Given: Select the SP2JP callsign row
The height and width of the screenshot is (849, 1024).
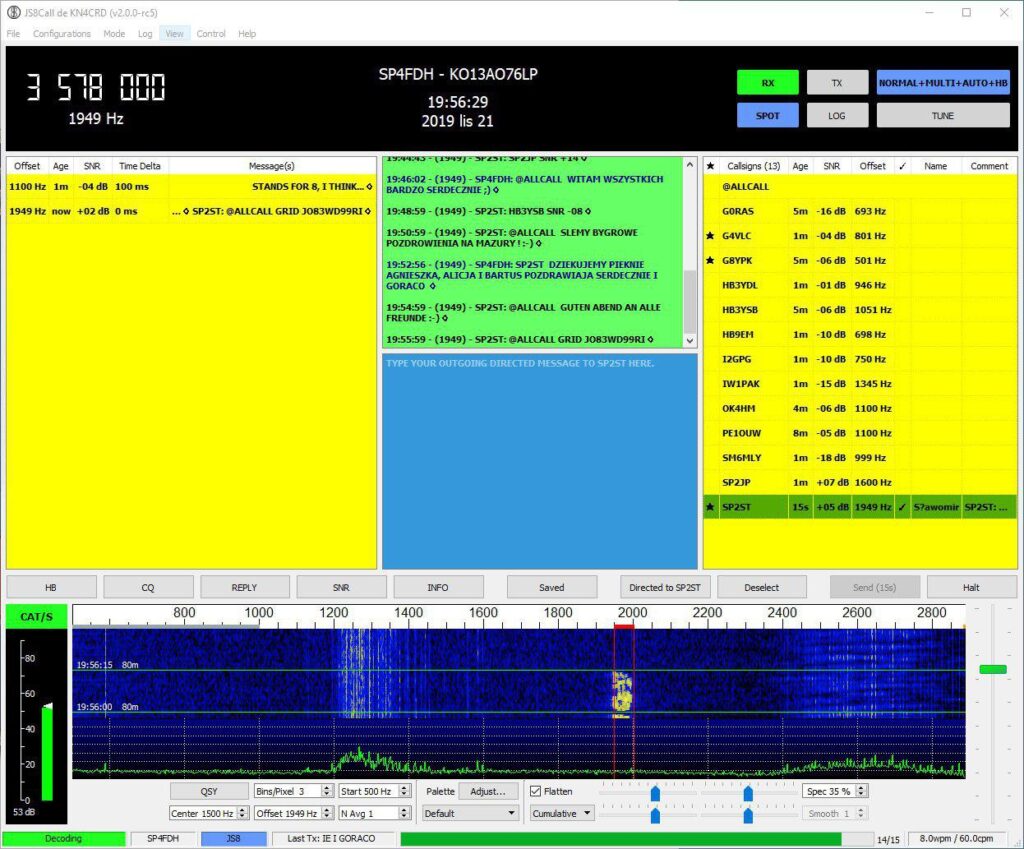Looking at the screenshot, I should pos(859,483).
